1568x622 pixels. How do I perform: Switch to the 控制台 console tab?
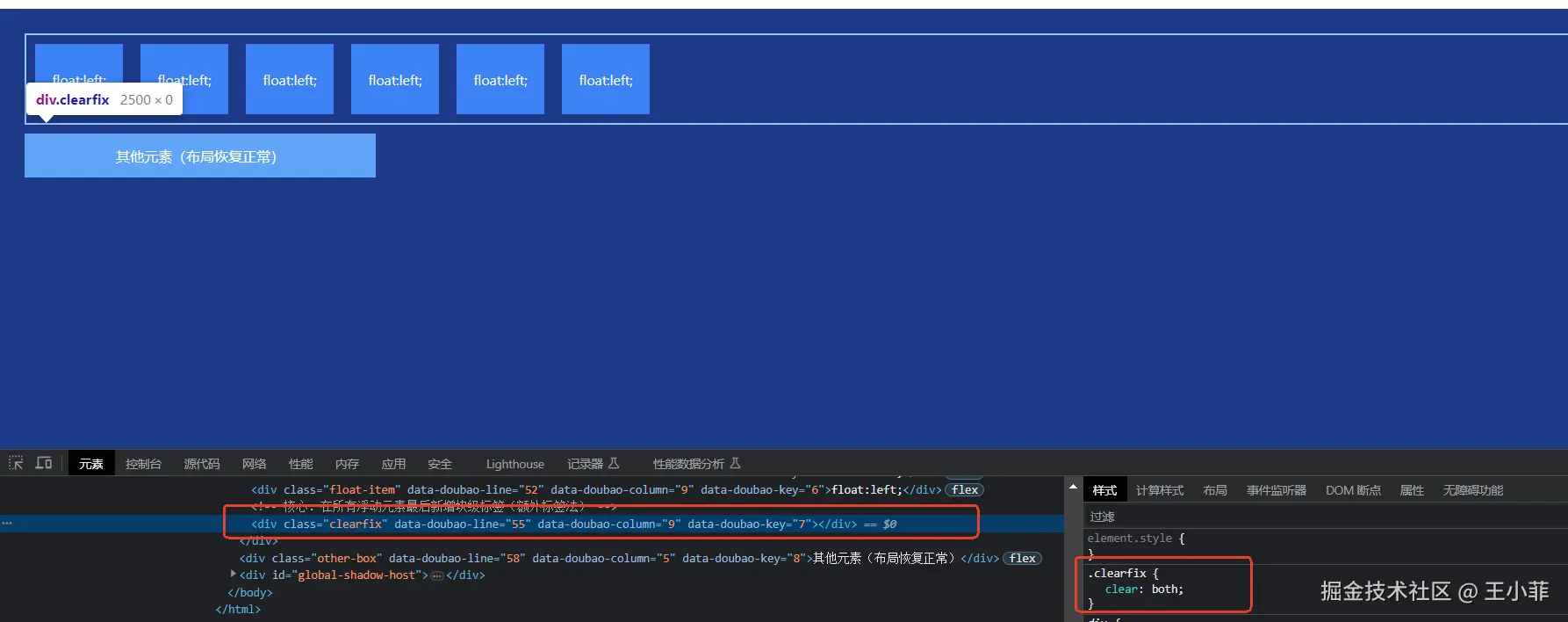click(143, 464)
